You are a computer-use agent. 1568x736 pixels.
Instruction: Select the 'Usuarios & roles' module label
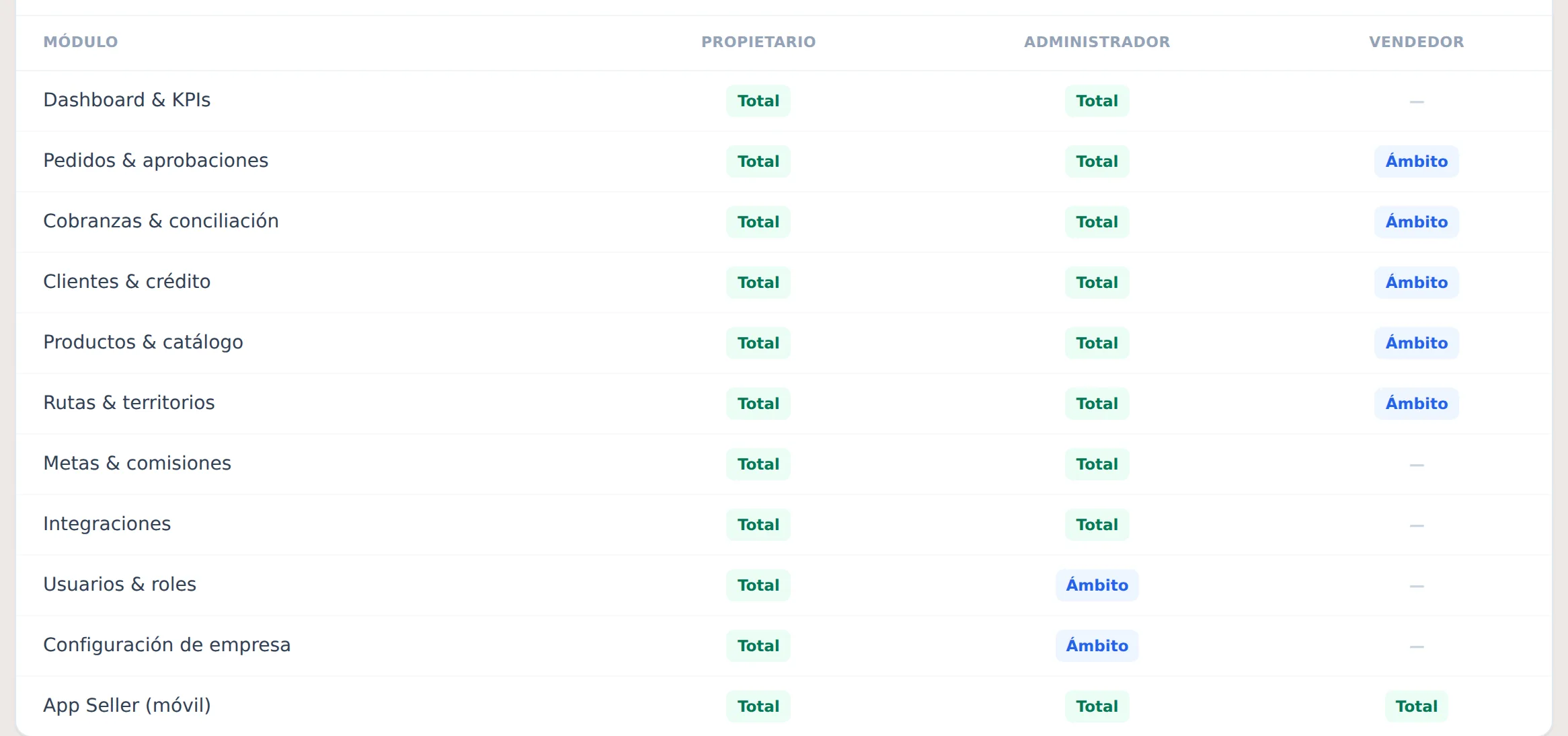click(x=120, y=584)
